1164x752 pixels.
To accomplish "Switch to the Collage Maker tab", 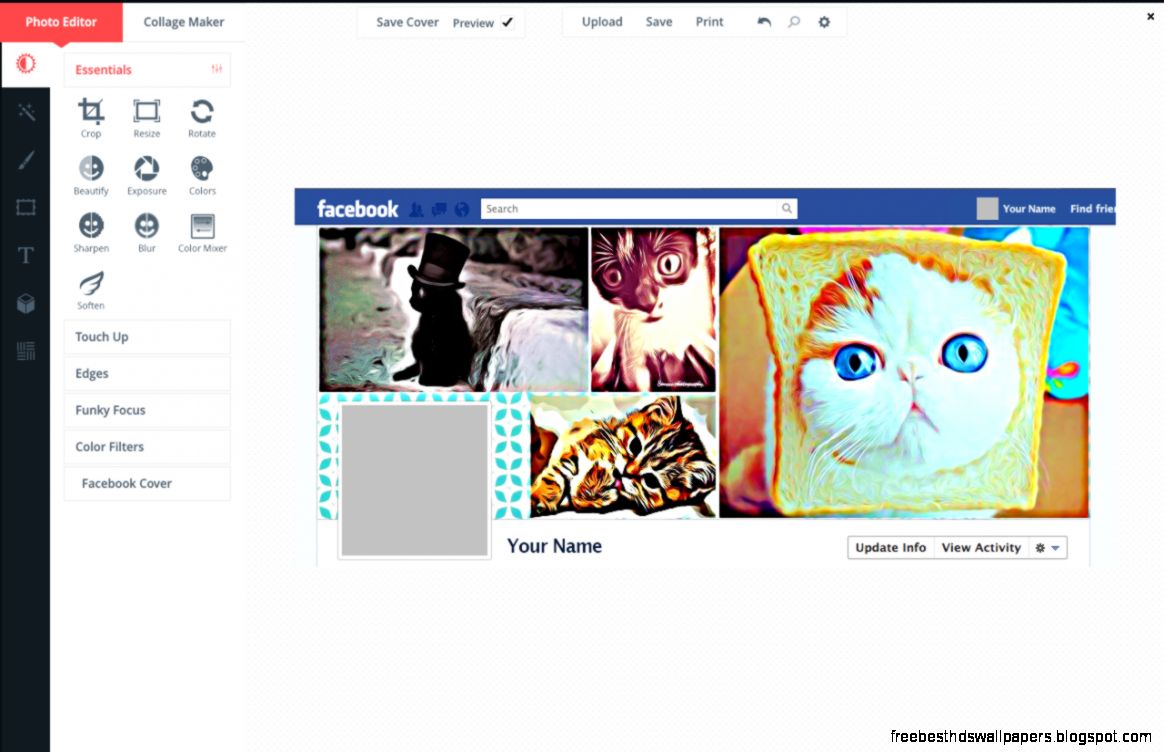I will (x=183, y=22).
